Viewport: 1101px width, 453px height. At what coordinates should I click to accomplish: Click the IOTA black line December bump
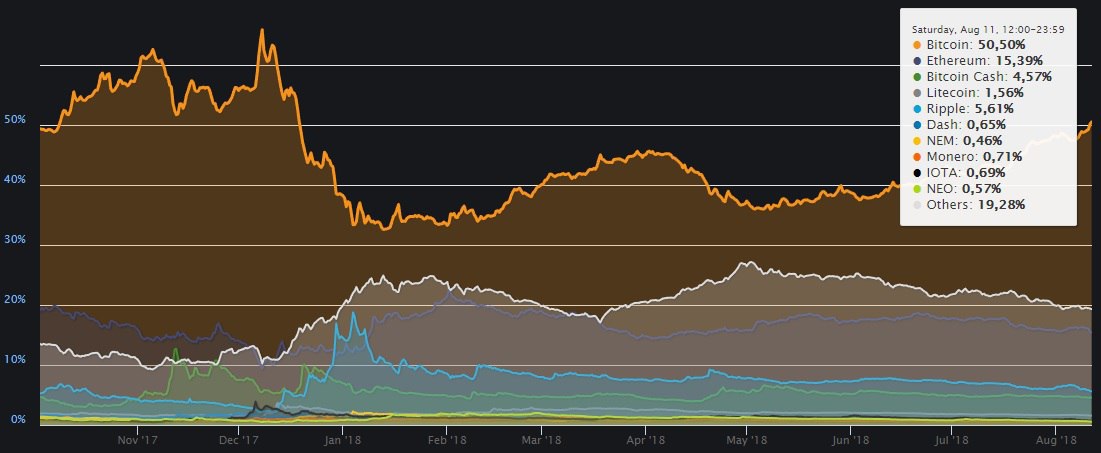coord(256,403)
